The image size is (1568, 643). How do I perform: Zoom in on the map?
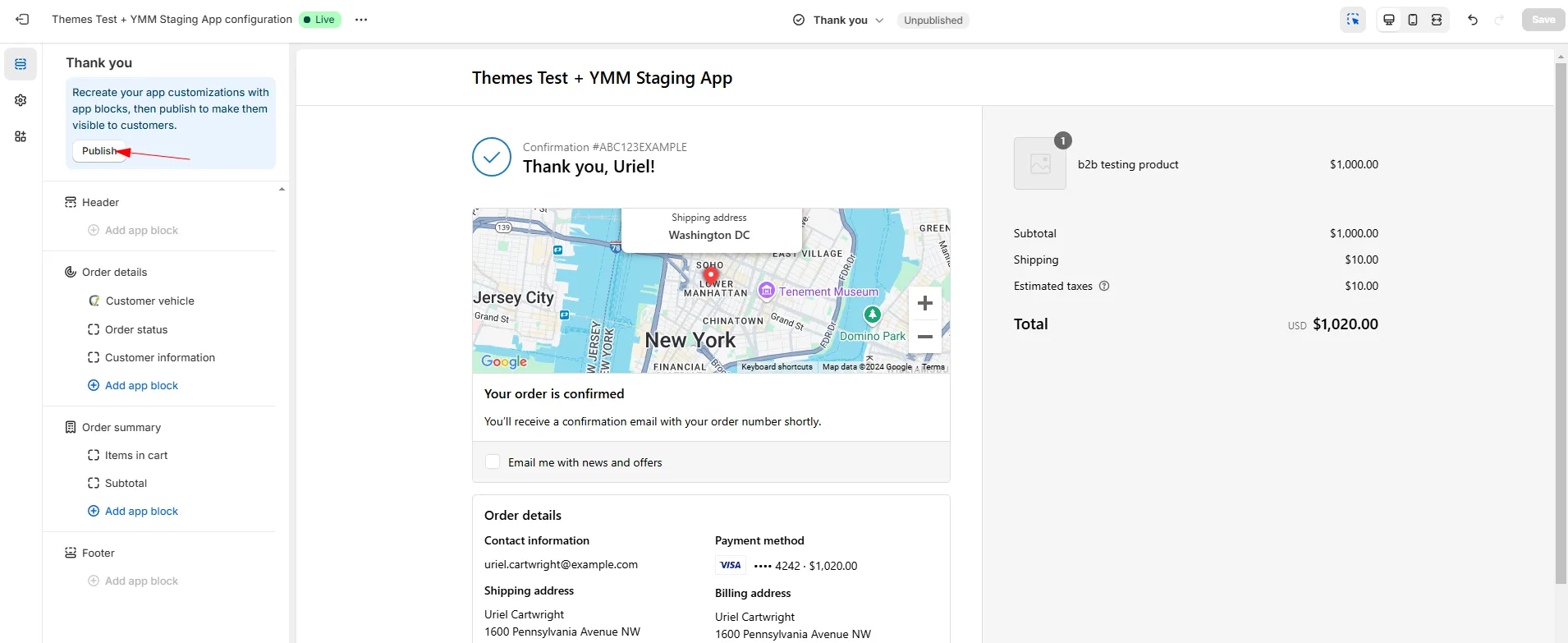(924, 303)
